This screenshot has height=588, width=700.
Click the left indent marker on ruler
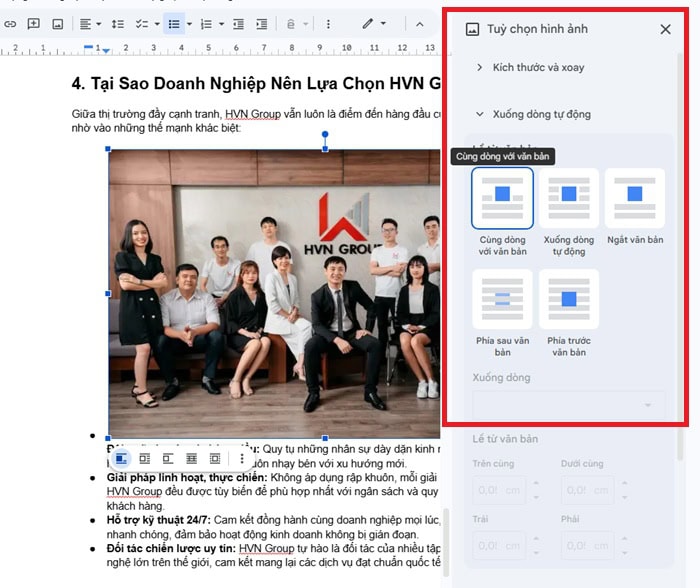point(106,51)
